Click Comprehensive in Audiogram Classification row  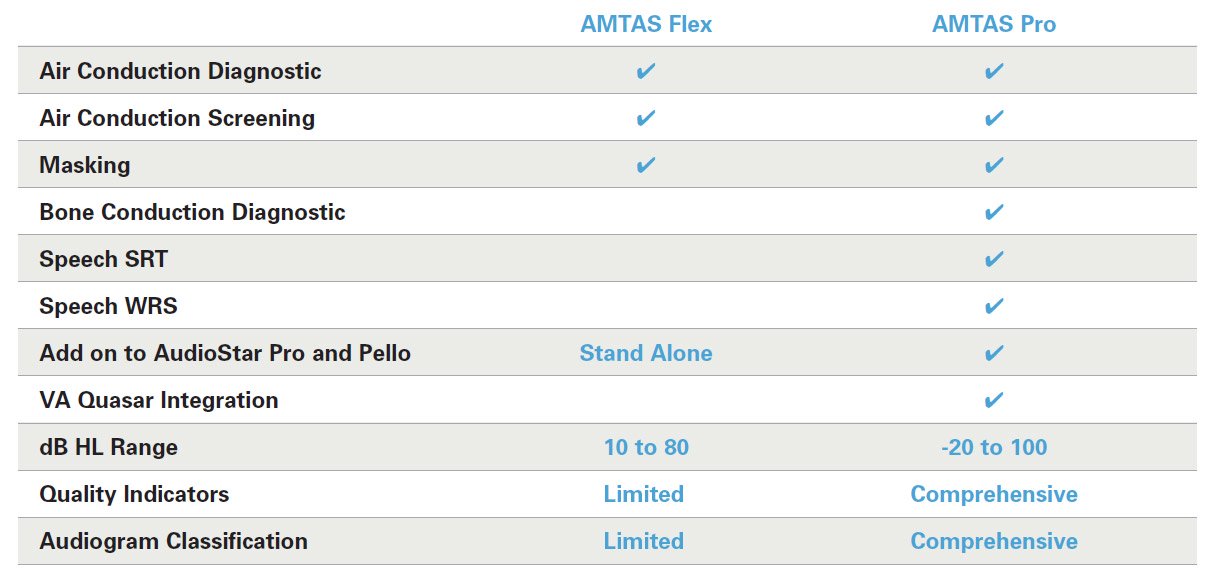click(993, 541)
